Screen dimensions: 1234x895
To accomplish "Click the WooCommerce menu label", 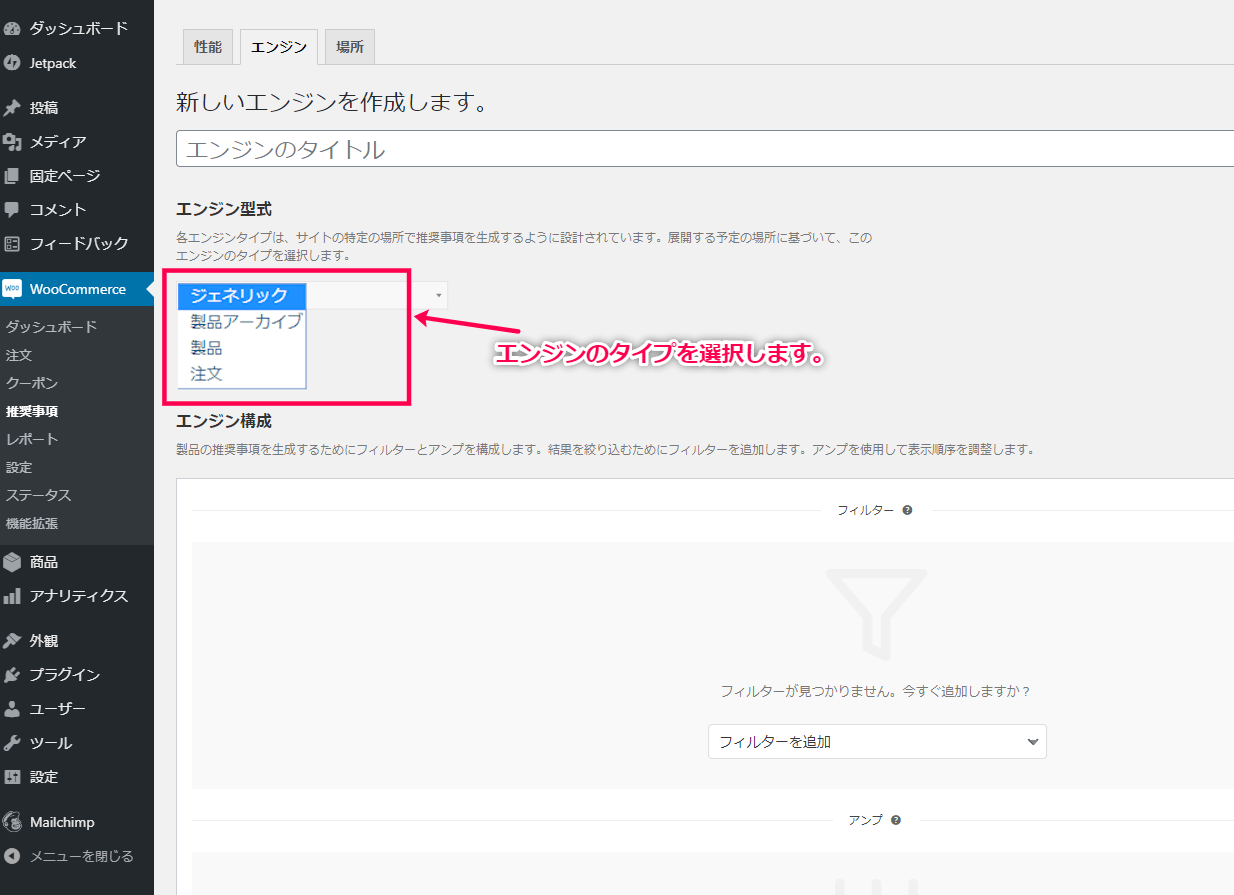I will 78,289.
